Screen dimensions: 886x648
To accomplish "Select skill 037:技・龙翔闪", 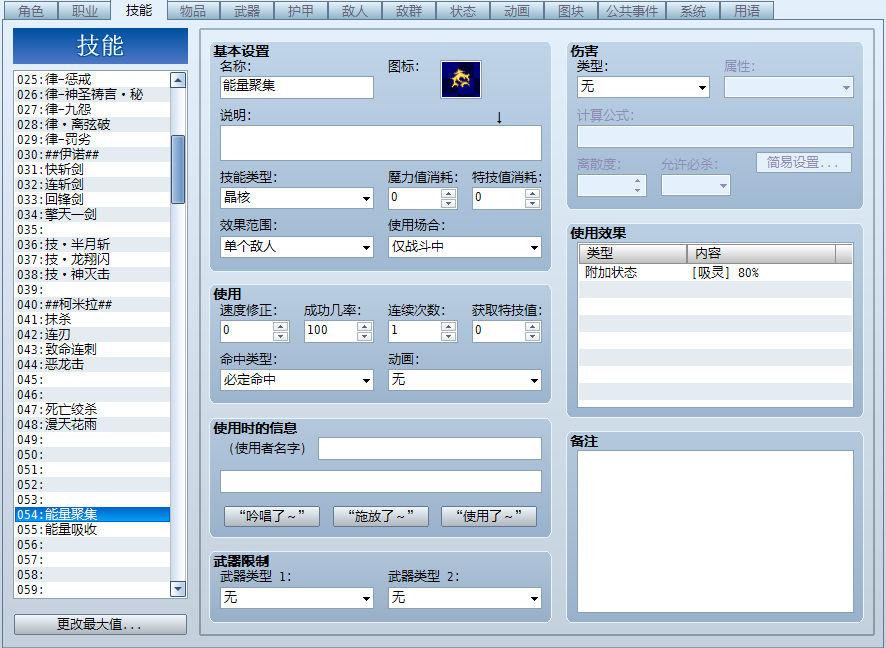I will (92, 259).
